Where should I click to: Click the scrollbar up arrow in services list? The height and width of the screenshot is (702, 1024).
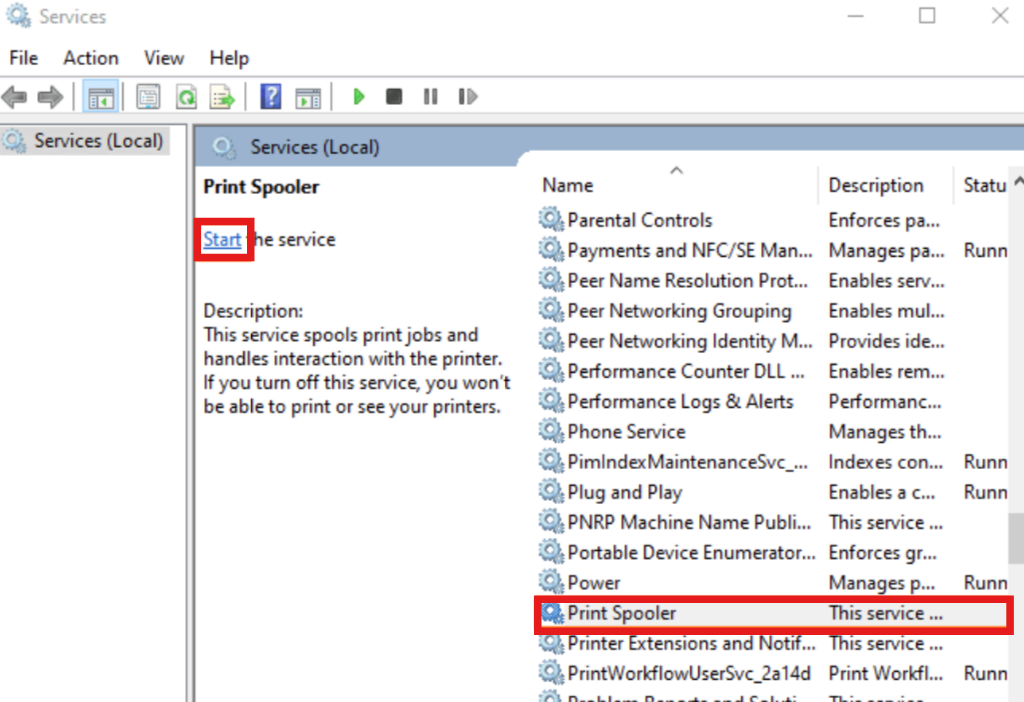coord(1017,181)
